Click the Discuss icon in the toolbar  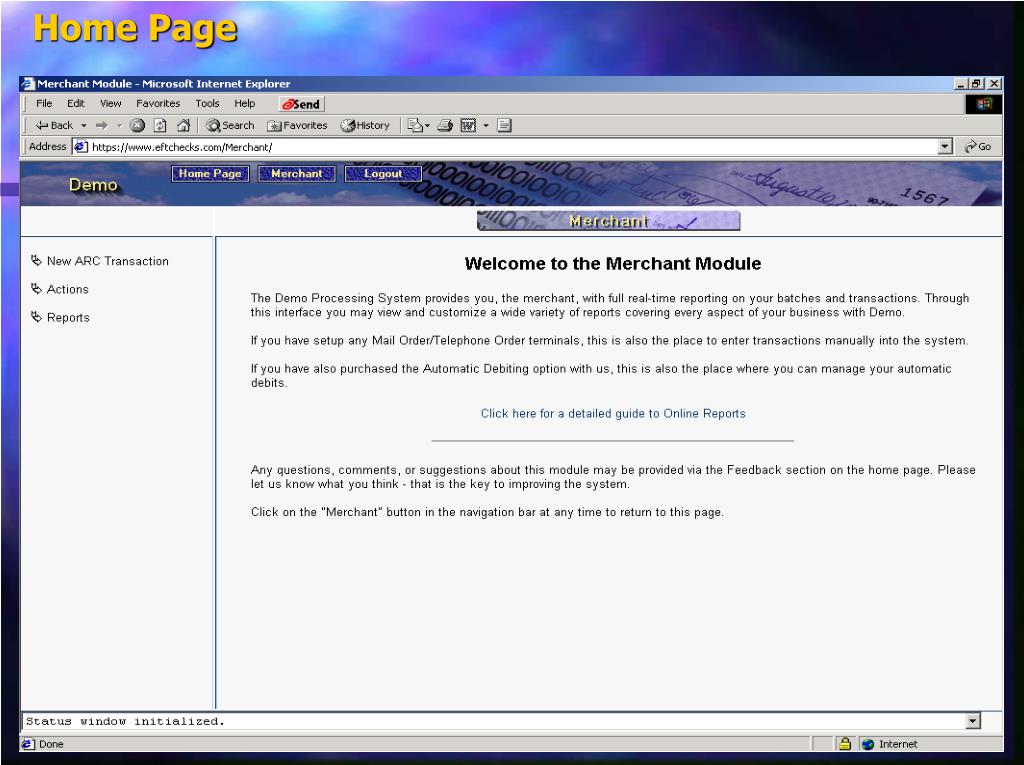[504, 125]
